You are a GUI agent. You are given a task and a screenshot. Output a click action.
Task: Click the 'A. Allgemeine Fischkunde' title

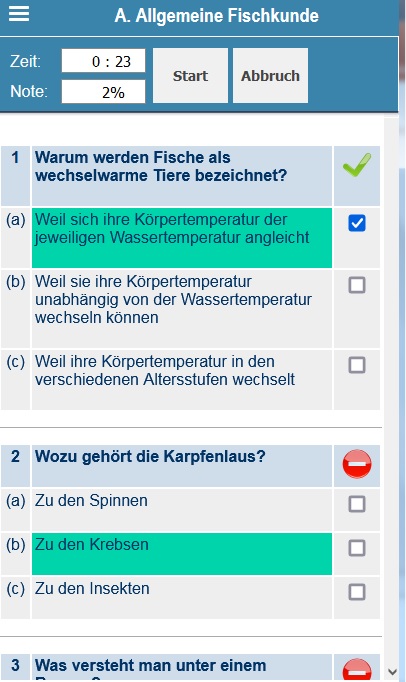pyautogui.click(x=216, y=16)
